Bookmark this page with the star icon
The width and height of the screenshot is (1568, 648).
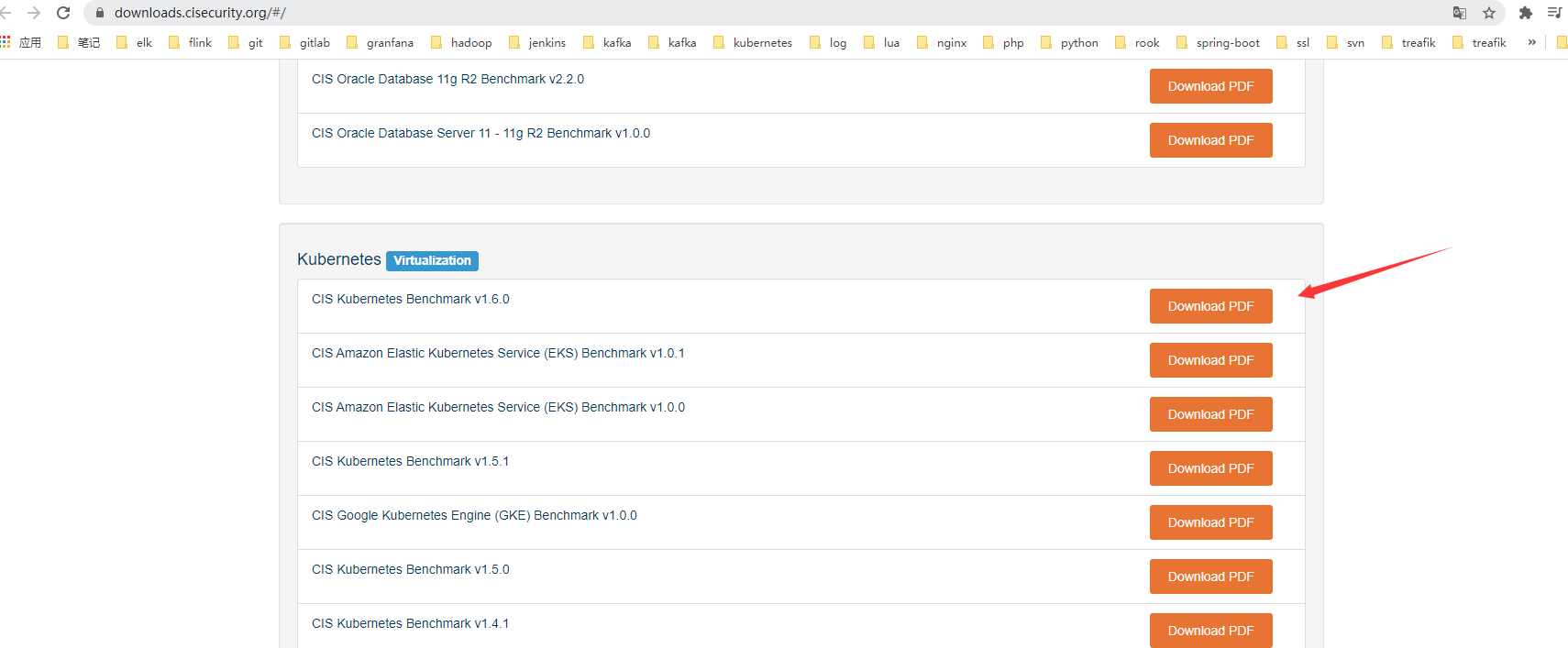pos(1489,13)
